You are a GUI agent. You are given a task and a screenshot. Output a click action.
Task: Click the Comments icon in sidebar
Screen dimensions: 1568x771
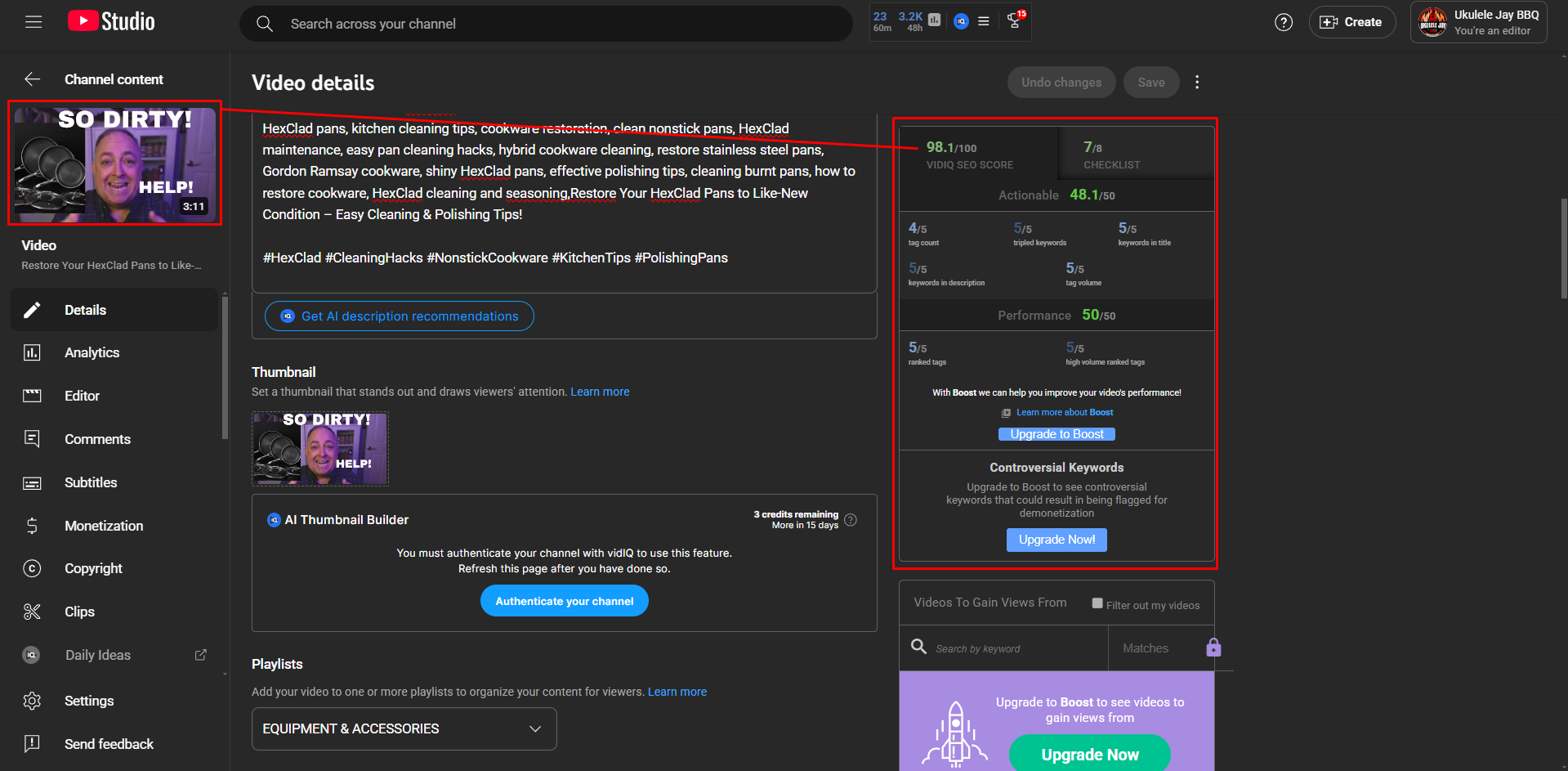[32, 439]
